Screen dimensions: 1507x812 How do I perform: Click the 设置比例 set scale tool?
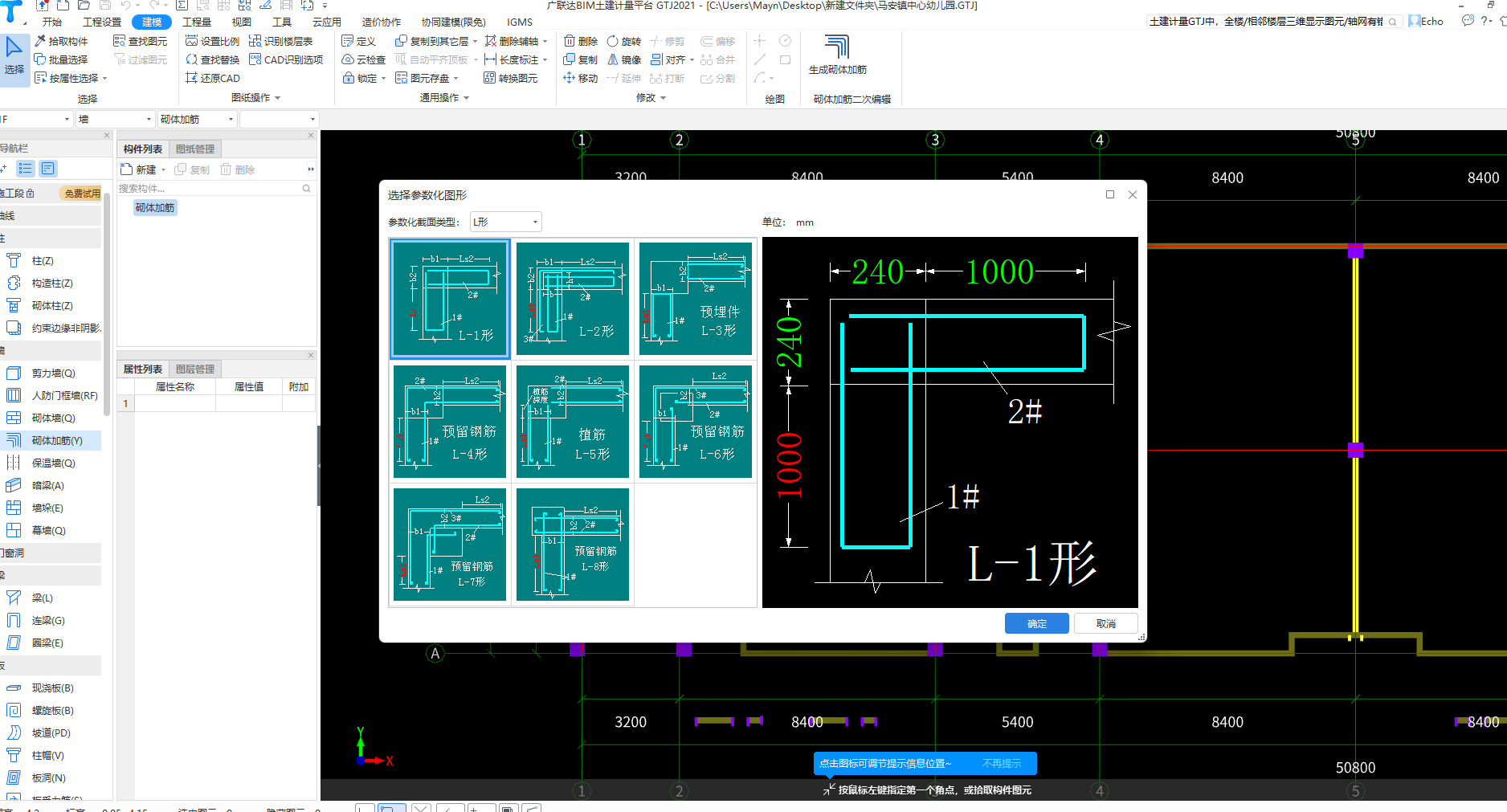(212, 41)
